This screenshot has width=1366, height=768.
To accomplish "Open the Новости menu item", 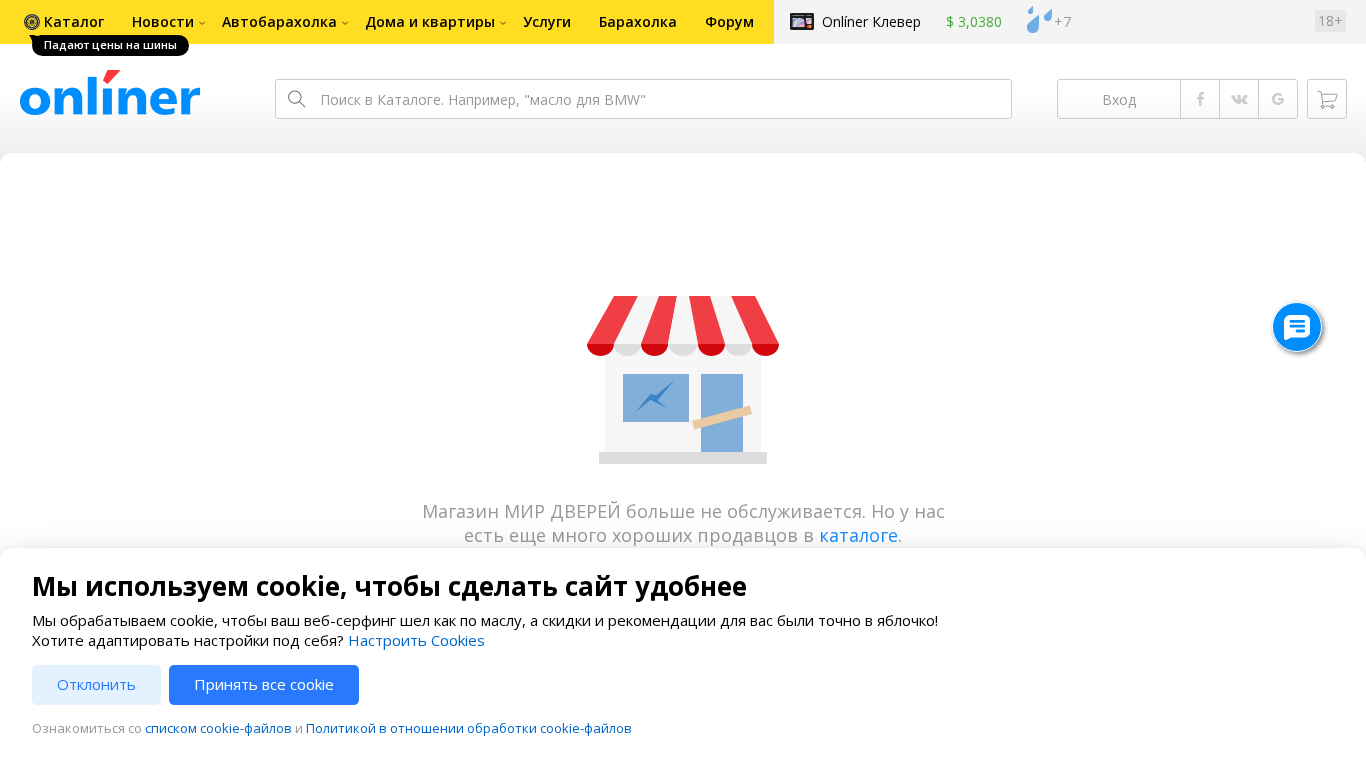I will tap(163, 22).
